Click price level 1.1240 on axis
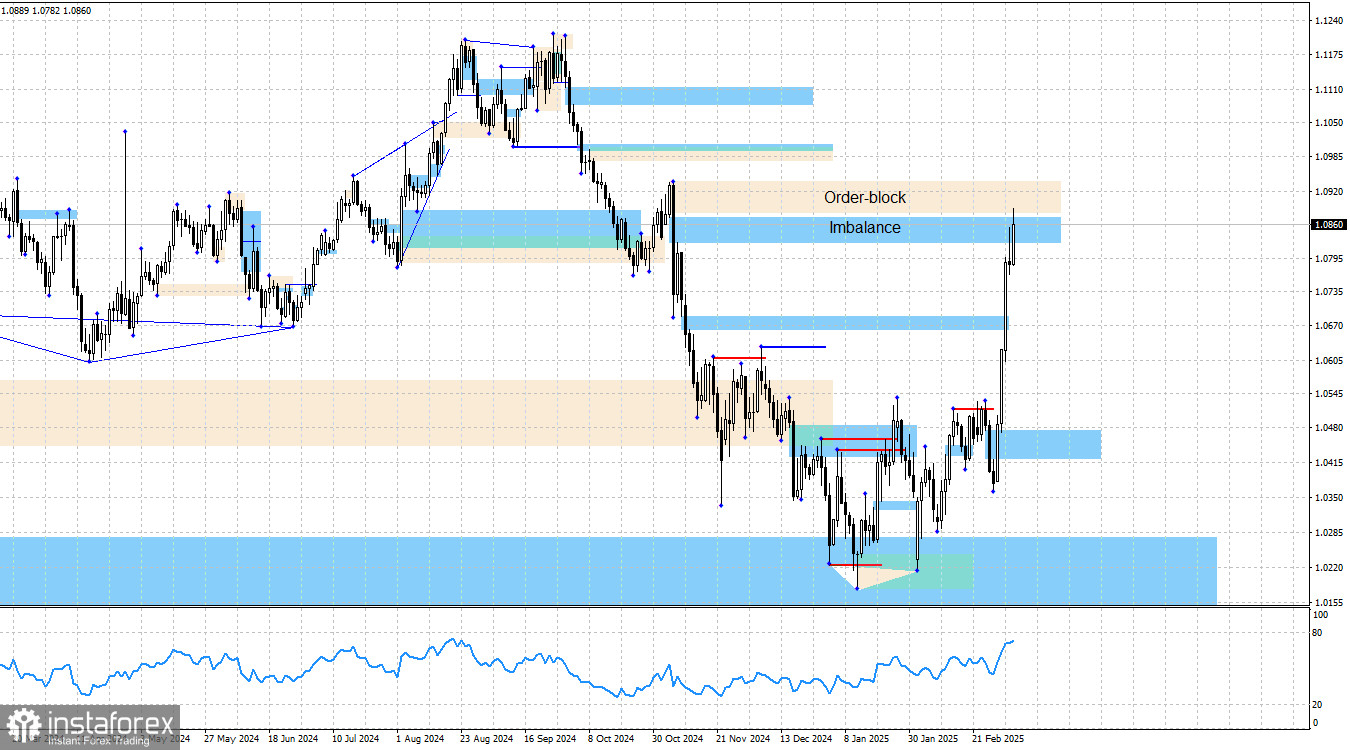 [x=1327, y=21]
